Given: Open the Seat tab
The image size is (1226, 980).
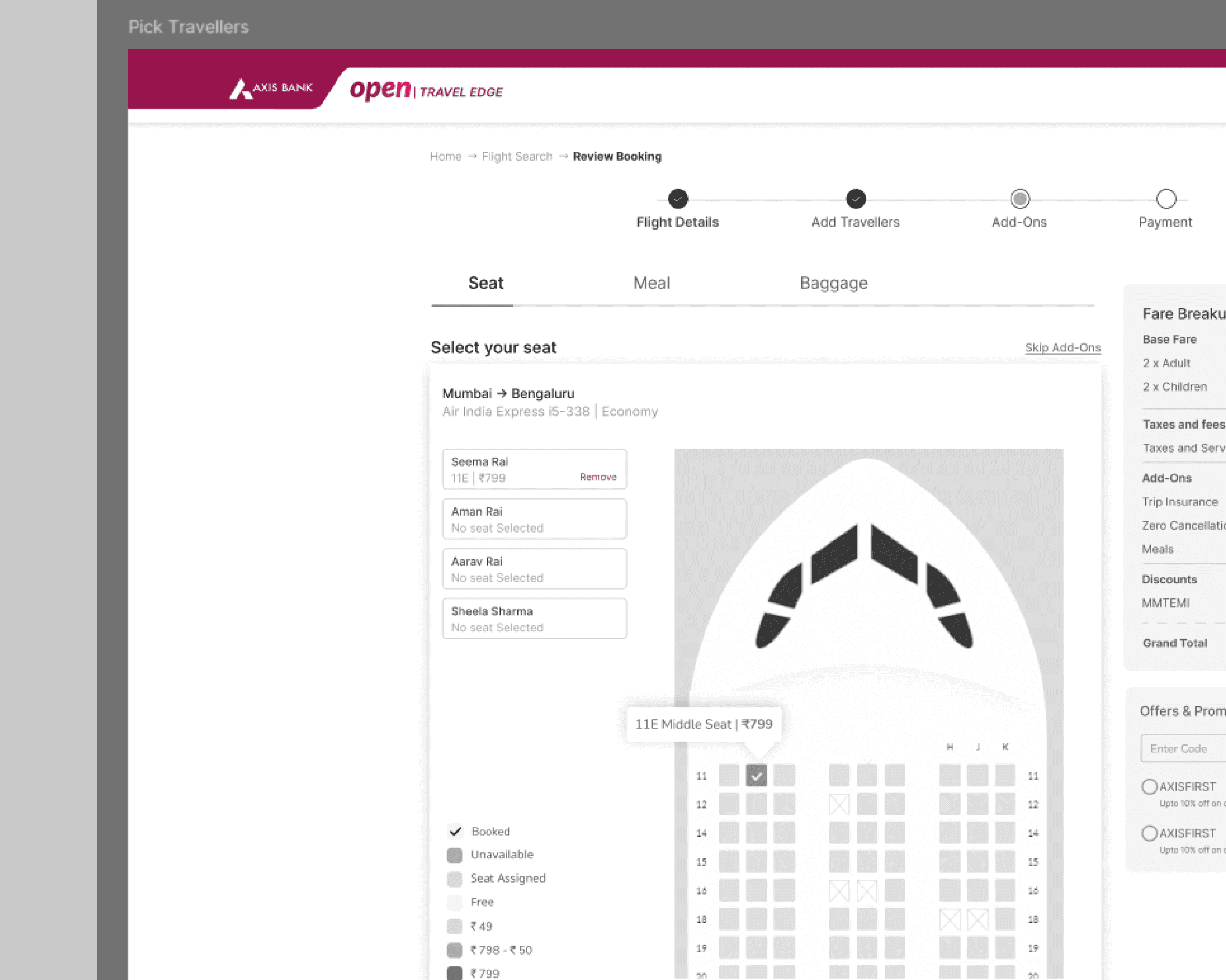Looking at the screenshot, I should pos(485,283).
